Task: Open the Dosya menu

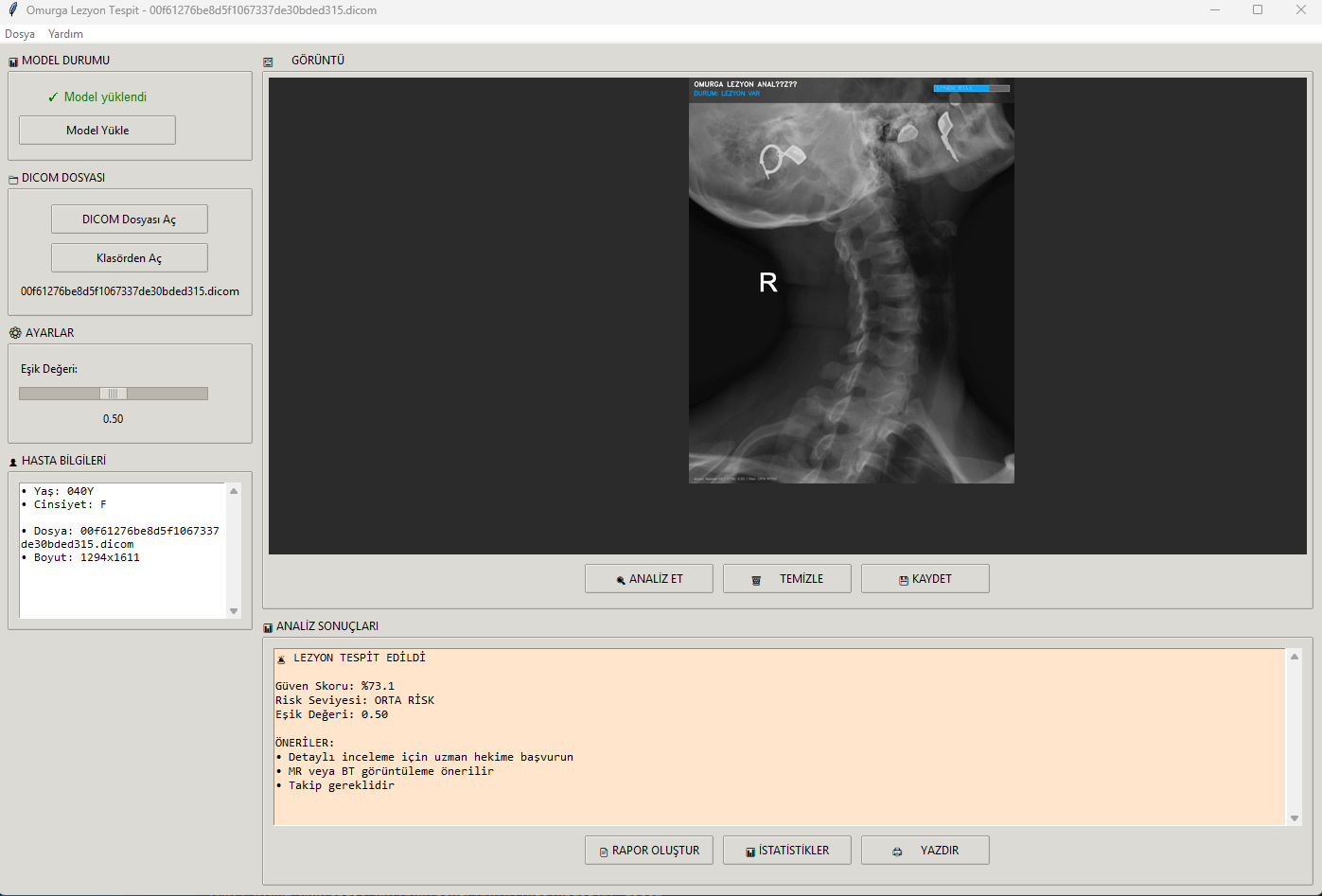Action: pos(20,34)
